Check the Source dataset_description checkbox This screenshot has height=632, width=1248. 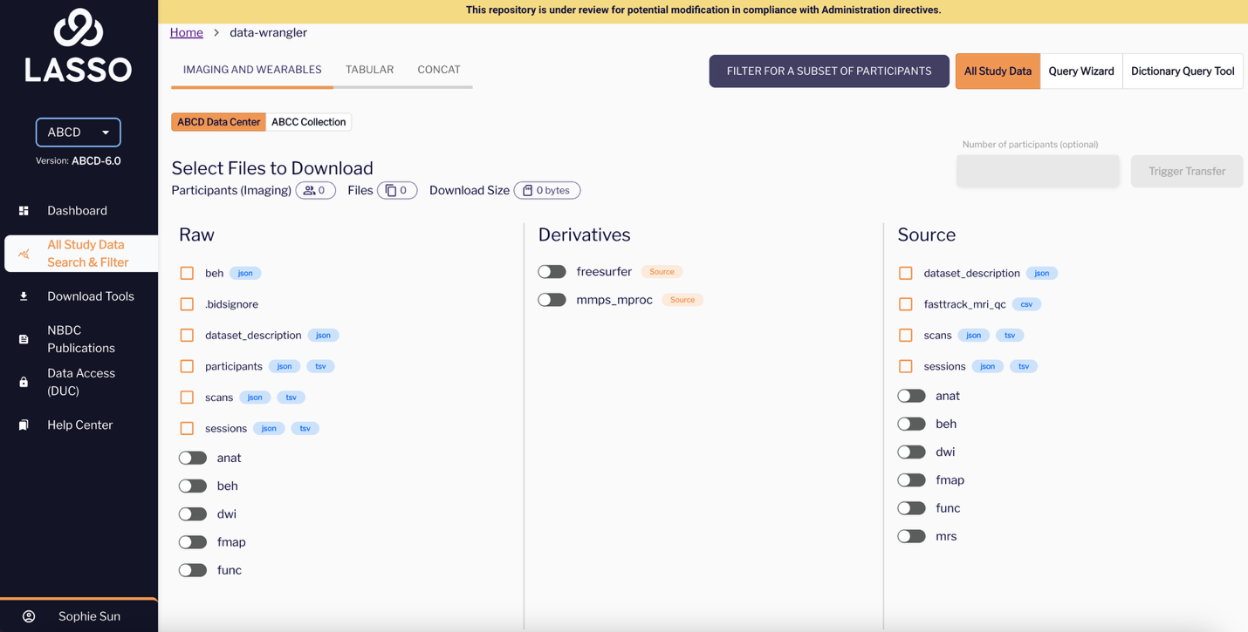[x=906, y=273]
